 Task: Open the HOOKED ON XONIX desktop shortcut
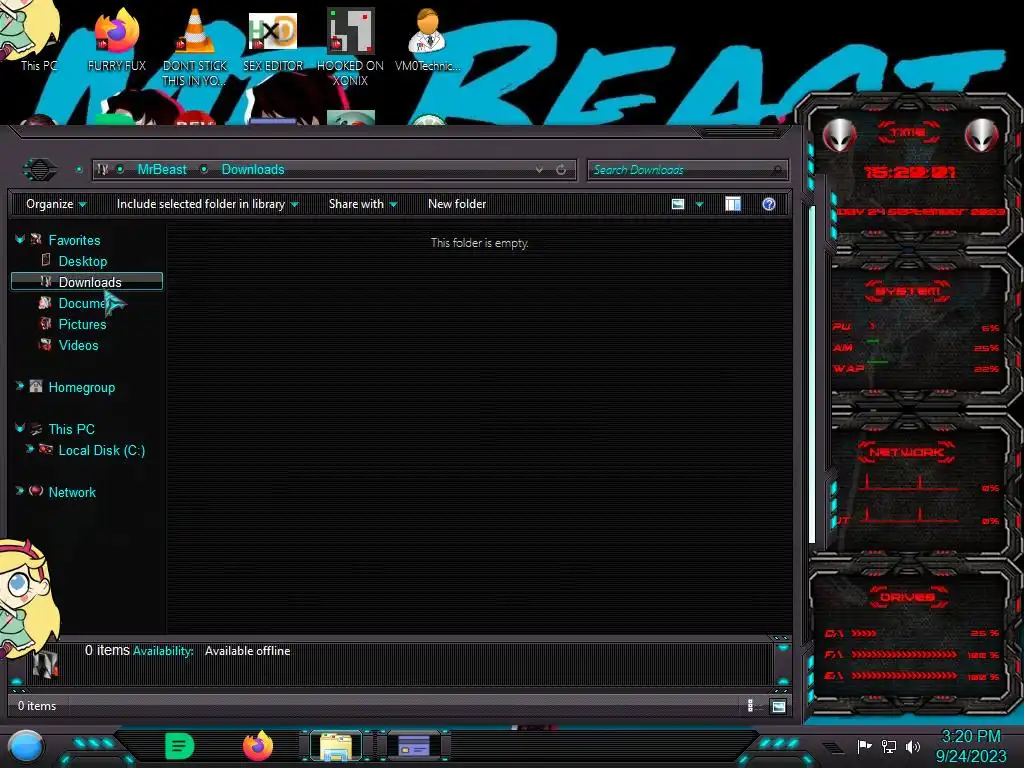[x=350, y=47]
